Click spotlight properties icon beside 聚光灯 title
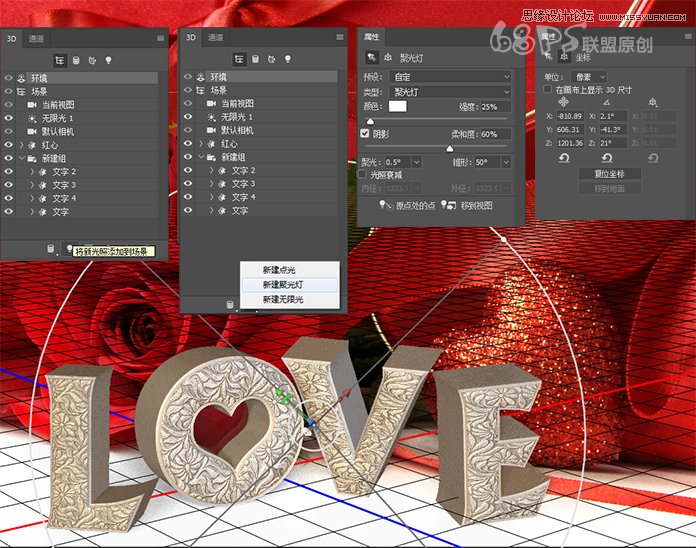The width and height of the screenshot is (696, 548). pyautogui.click(x=372, y=57)
